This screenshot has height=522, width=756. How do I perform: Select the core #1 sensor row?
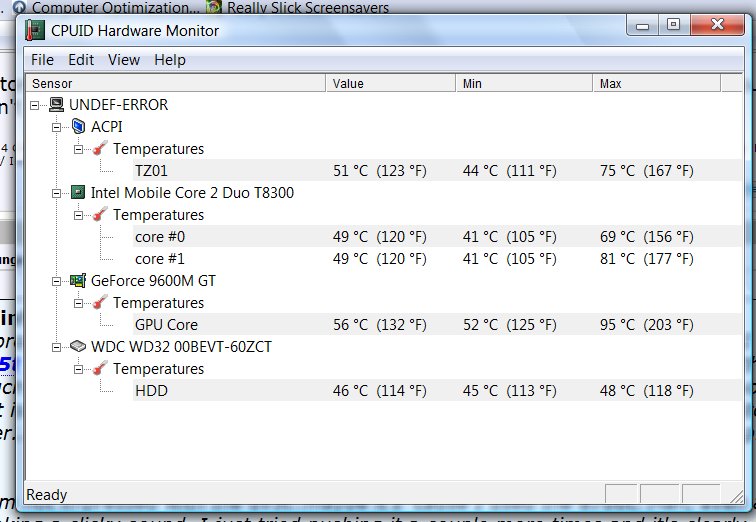pos(437,259)
